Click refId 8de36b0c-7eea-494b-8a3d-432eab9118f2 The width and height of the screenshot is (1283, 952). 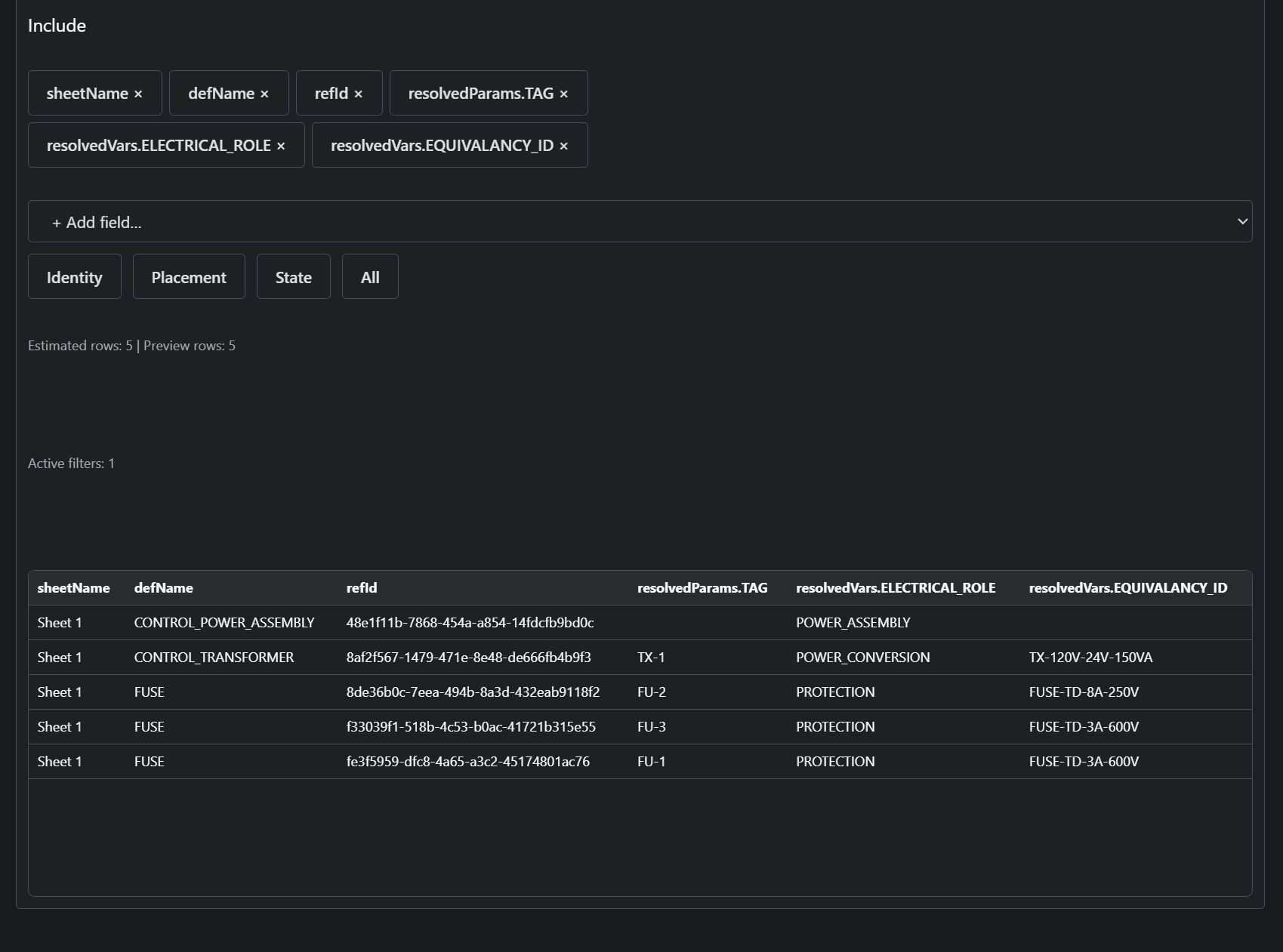473,692
